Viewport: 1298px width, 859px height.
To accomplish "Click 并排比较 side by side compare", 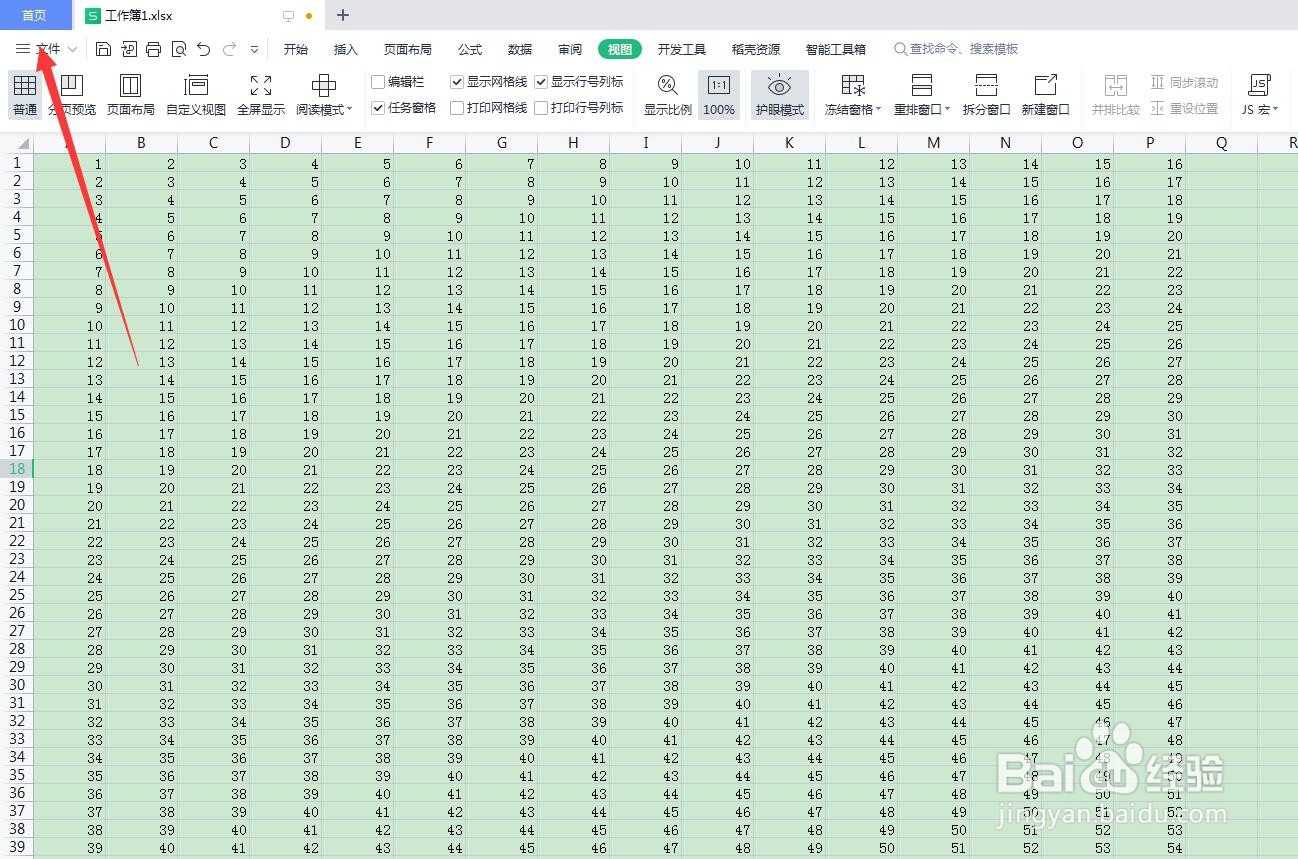I will (x=1116, y=96).
